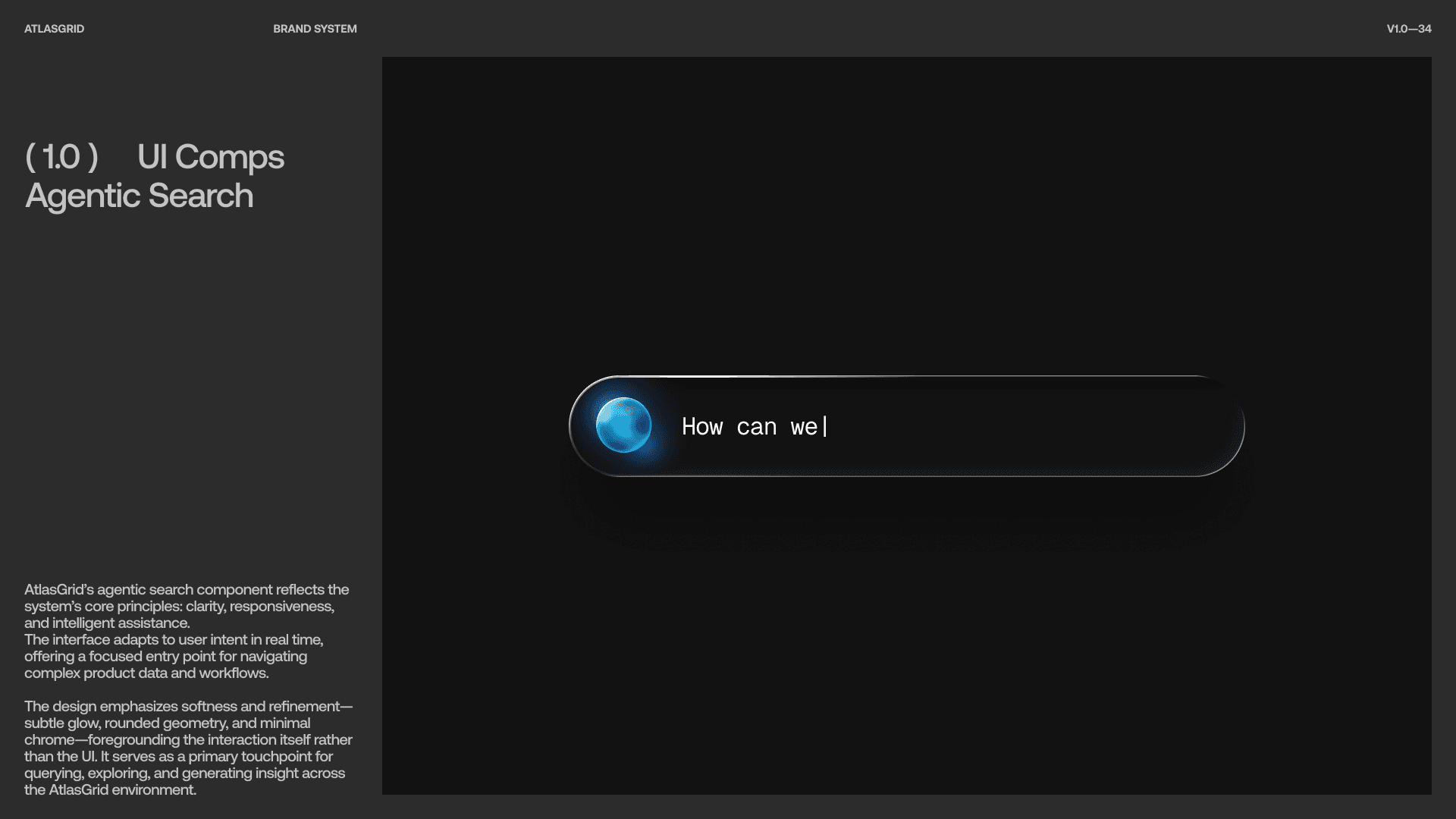
Task: Click the V1.0—34 version label
Action: pos(1409,29)
